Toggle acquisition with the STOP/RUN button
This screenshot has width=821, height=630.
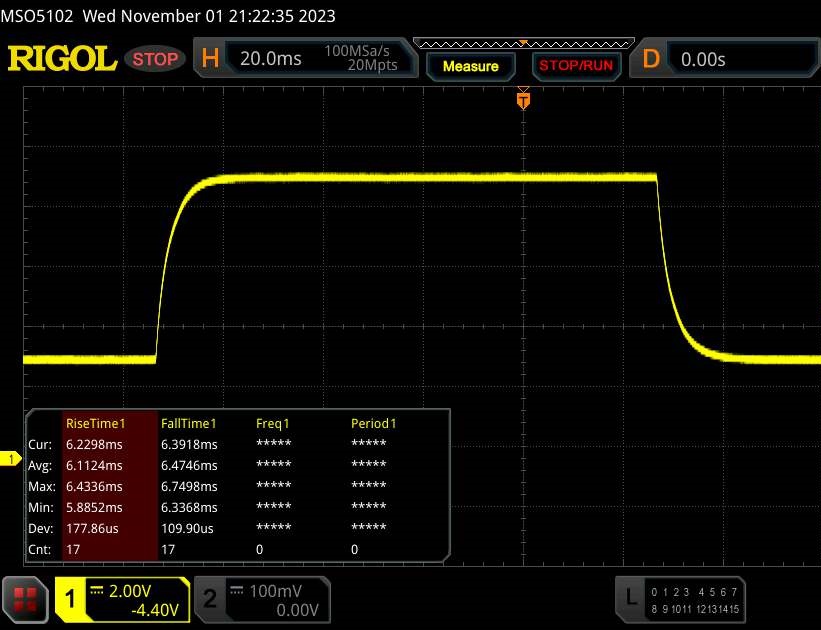pos(574,66)
